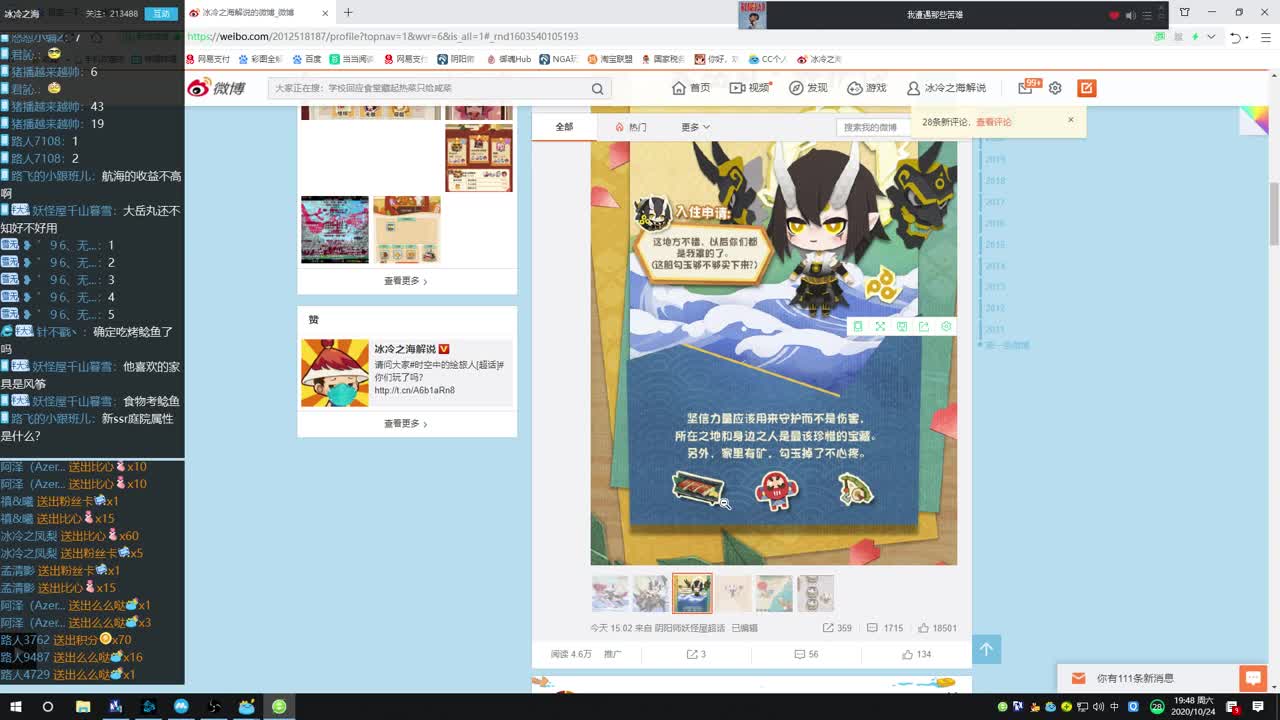1280x720 pixels.
Task: Open new browser tab plus button
Action: (x=348, y=12)
